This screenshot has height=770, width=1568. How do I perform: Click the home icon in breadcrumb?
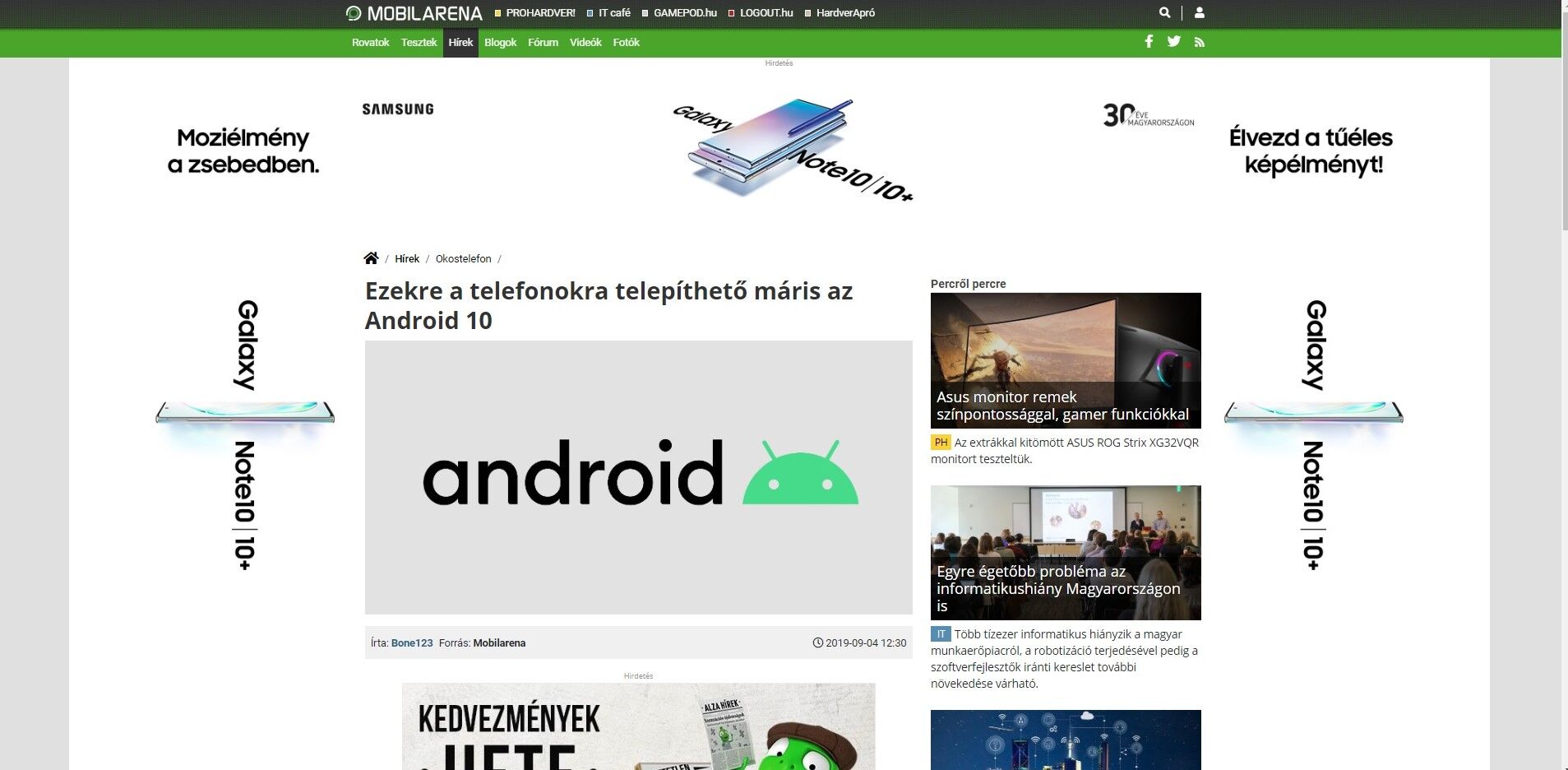[371, 258]
